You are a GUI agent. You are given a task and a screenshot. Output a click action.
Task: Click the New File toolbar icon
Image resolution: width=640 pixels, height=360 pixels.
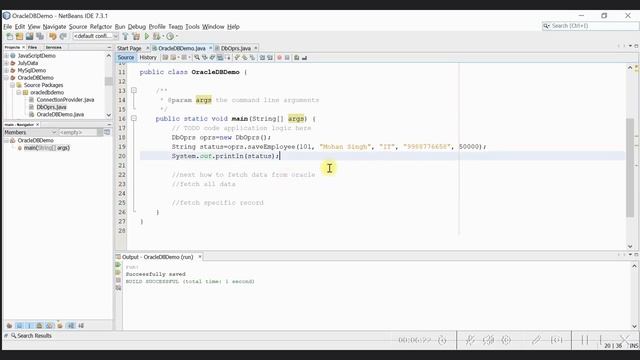click(10, 36)
